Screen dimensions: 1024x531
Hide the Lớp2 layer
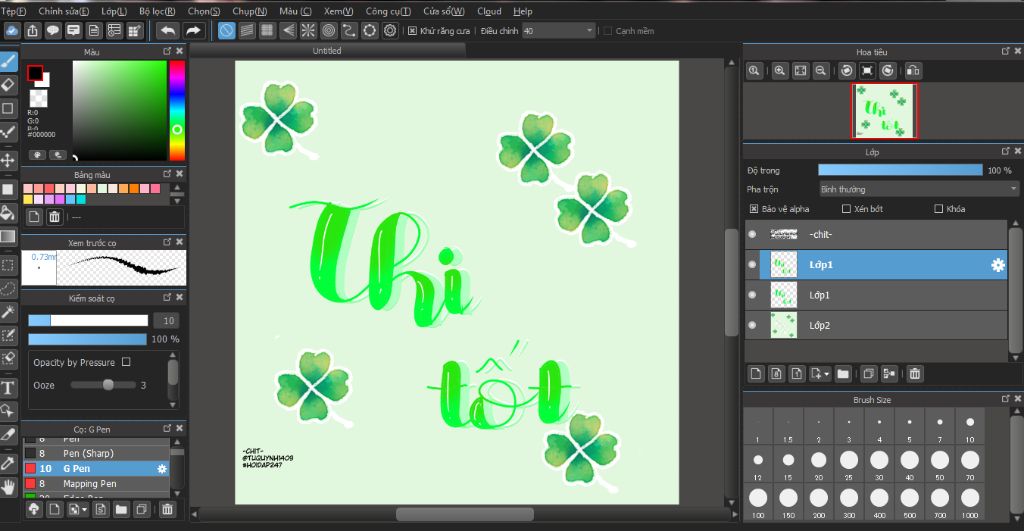[752, 325]
